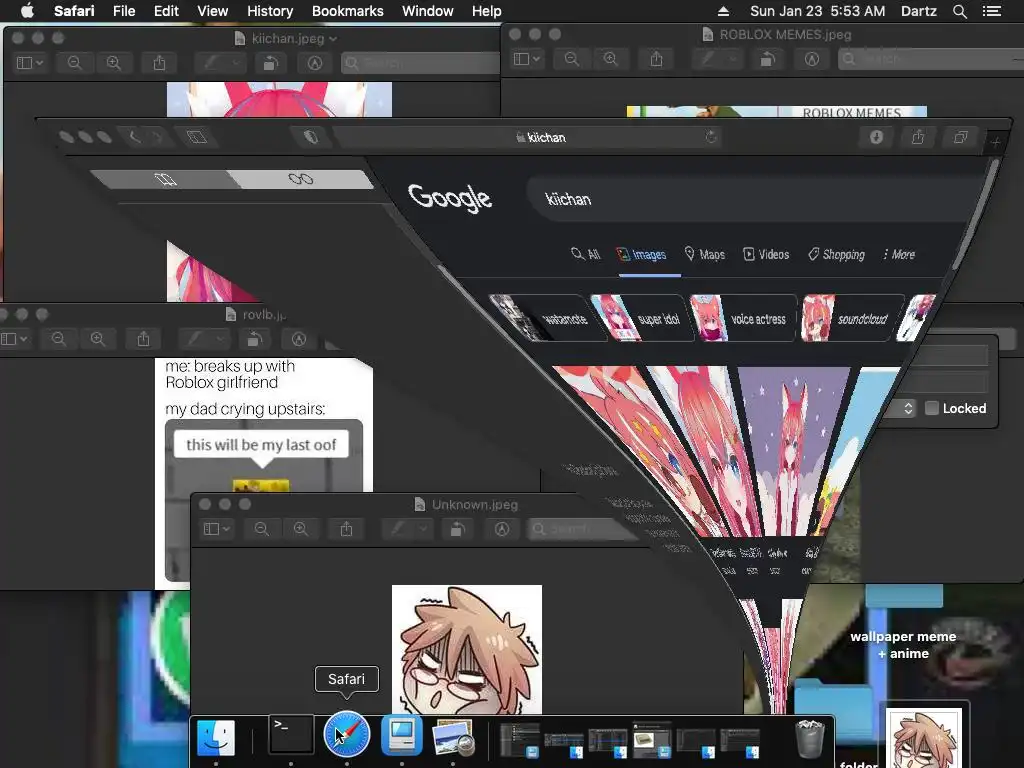Rotate the rovlb image
The width and height of the screenshot is (1024, 768).
point(255,339)
